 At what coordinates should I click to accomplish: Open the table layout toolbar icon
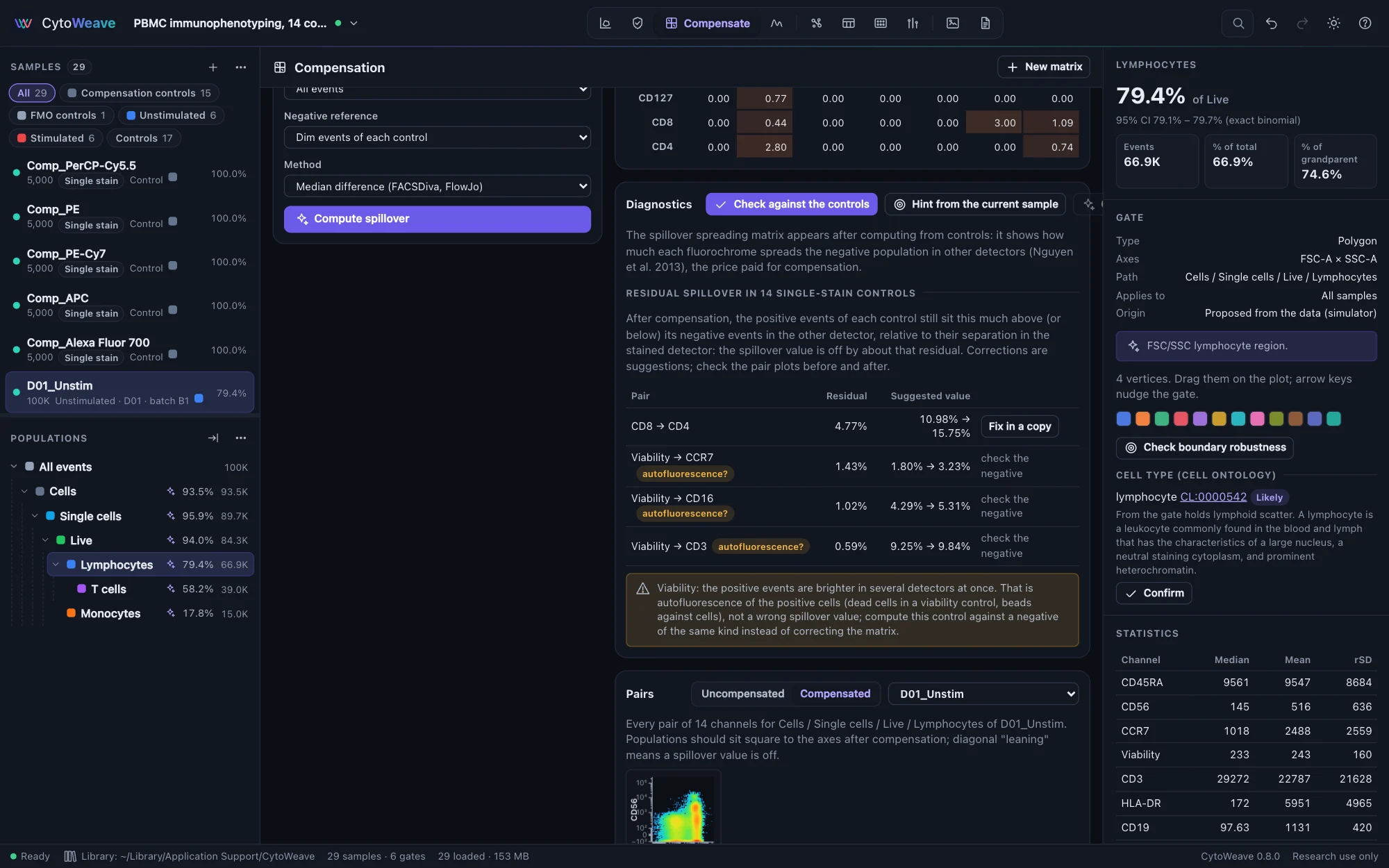pos(848,23)
